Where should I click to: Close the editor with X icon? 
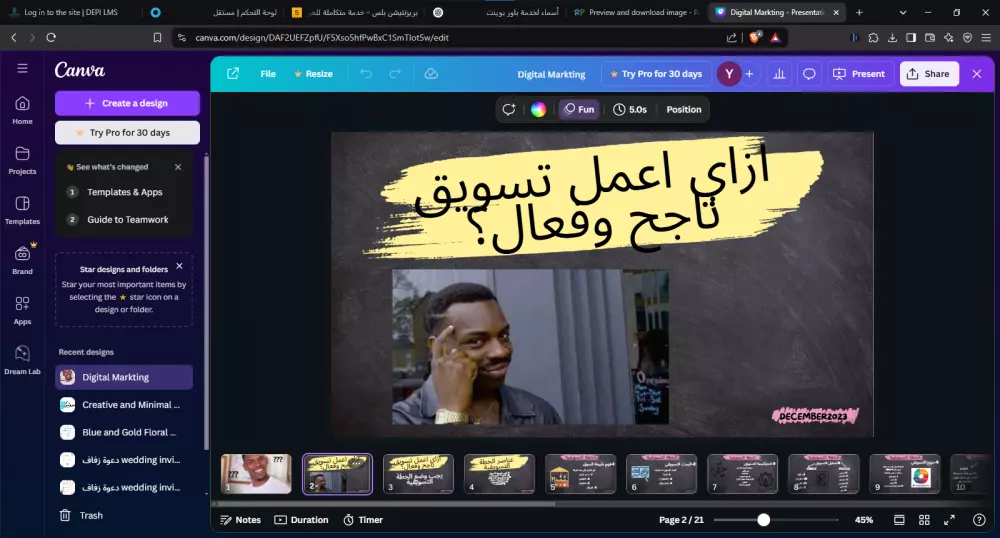point(976,74)
